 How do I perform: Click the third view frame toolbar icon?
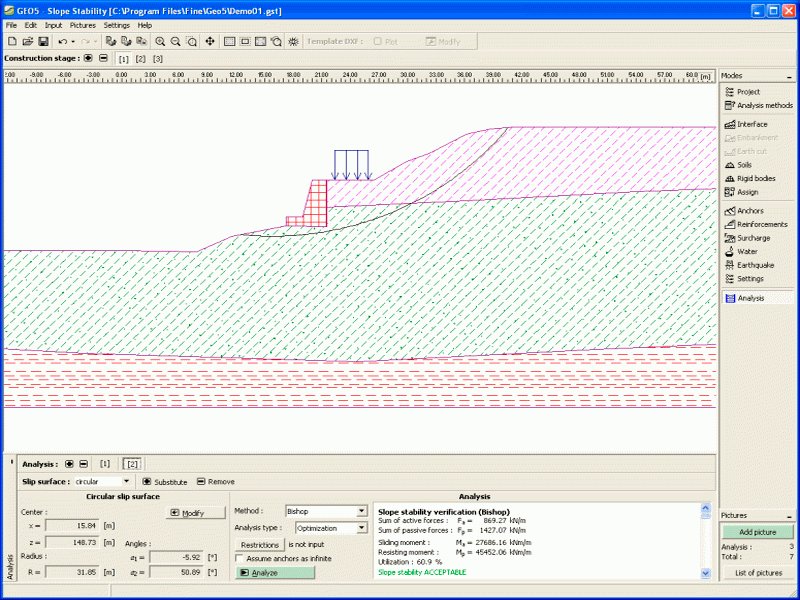[260, 42]
